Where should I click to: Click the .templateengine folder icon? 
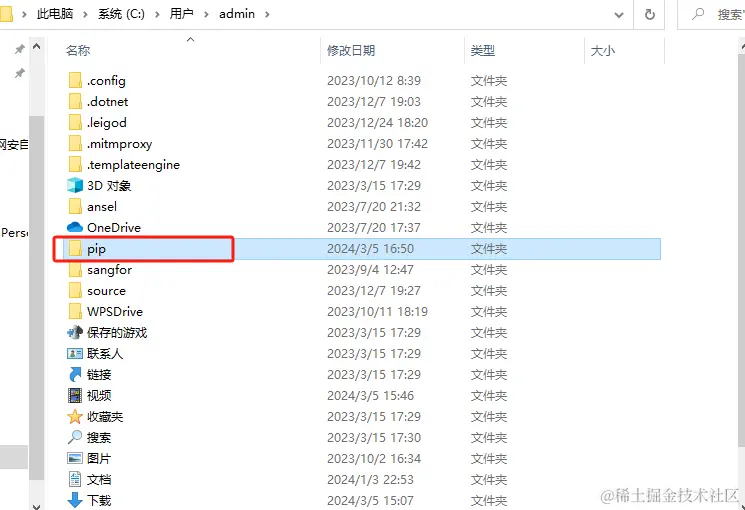(x=75, y=164)
